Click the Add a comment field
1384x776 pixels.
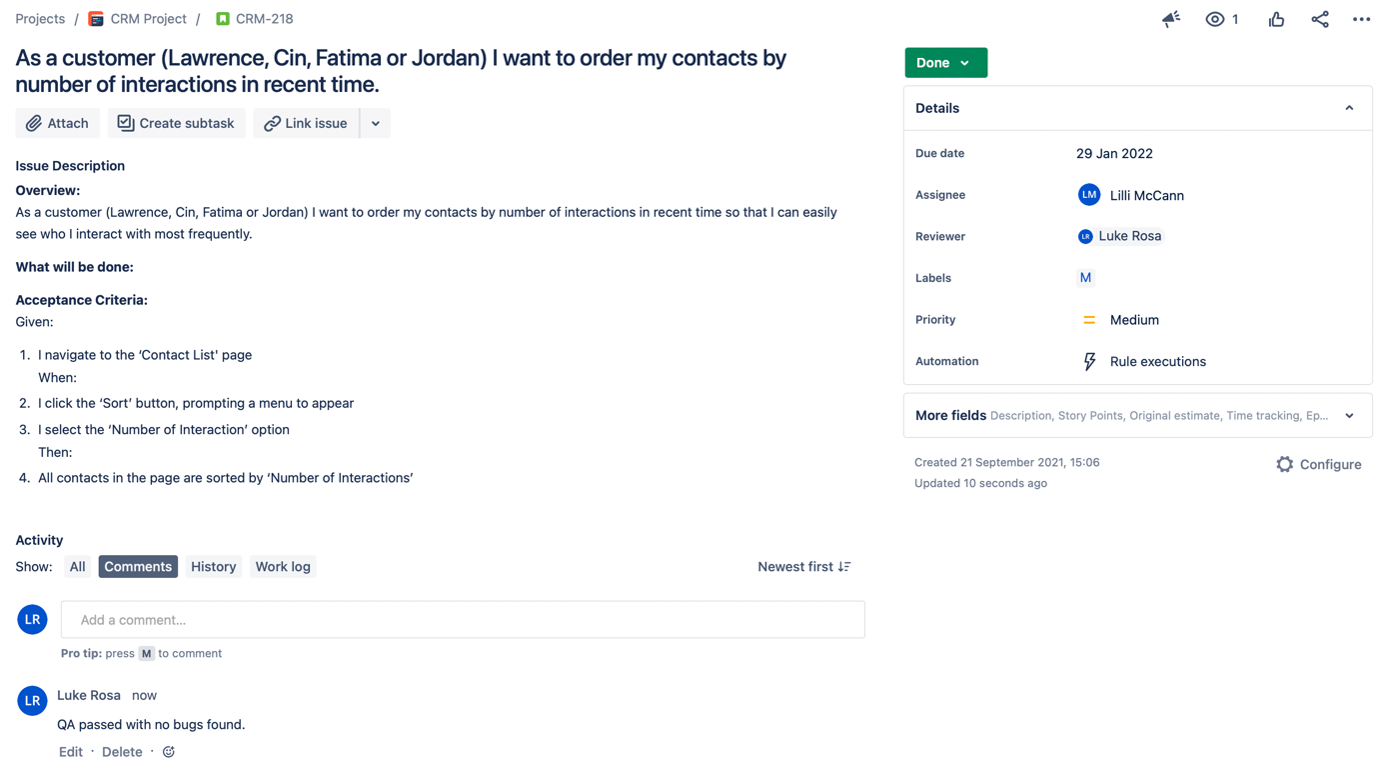coord(463,620)
